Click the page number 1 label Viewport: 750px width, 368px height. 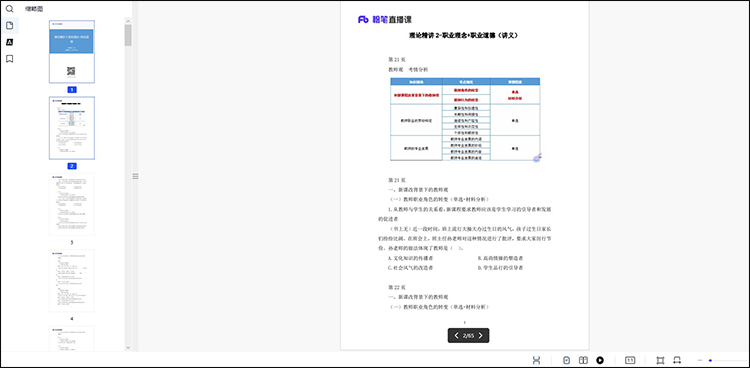tap(72, 89)
